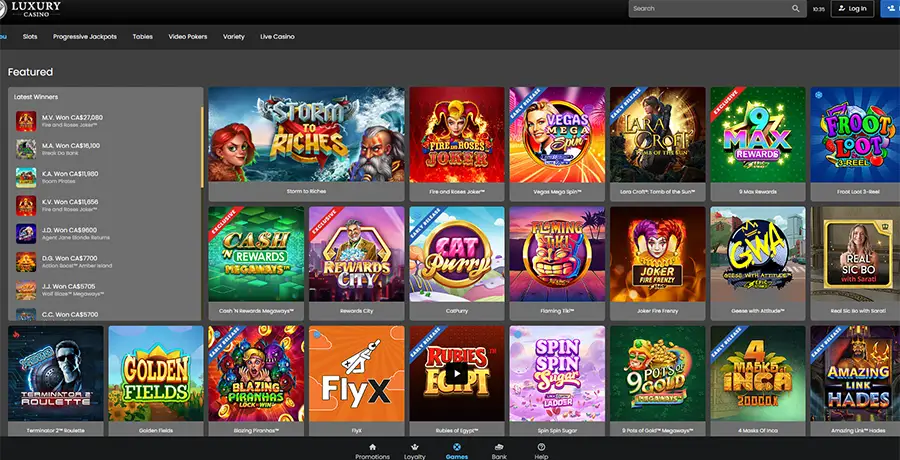Click the Luxury Casino logo

[x=30, y=9]
